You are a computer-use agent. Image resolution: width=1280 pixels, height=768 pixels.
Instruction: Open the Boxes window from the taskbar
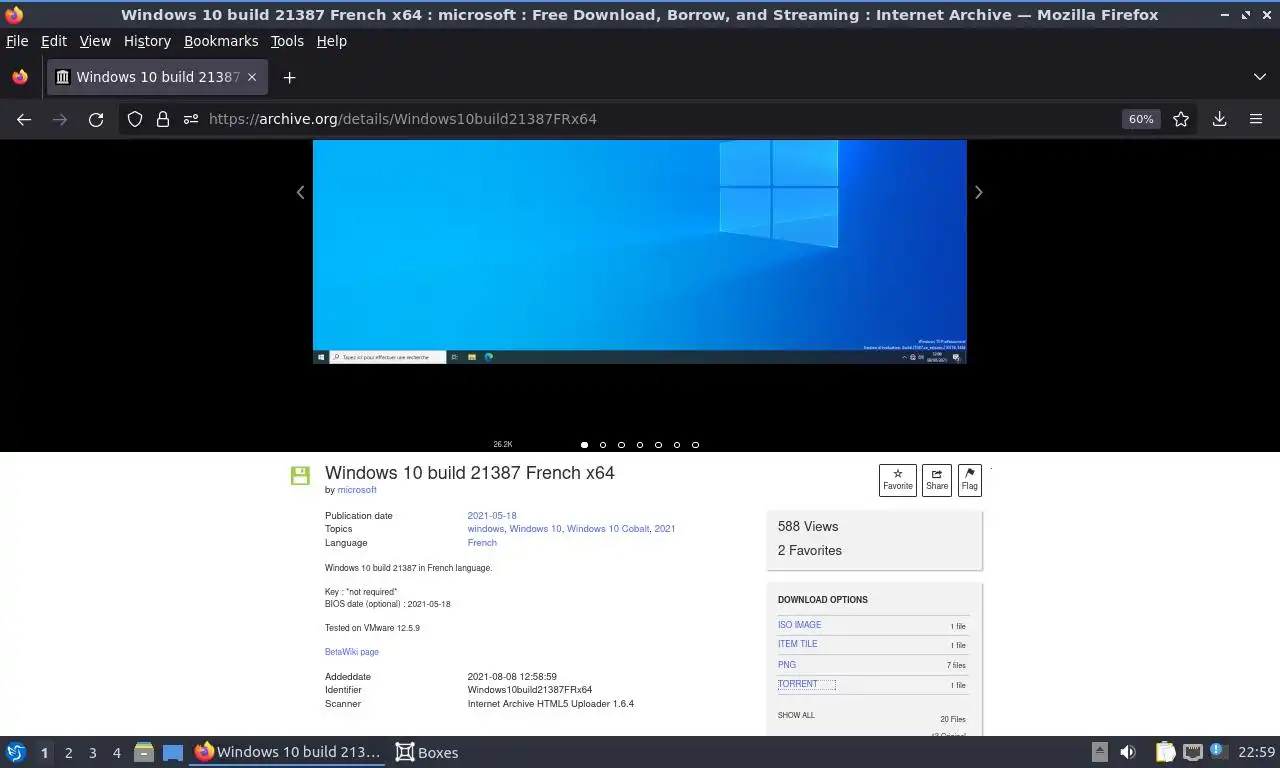pyautogui.click(x=427, y=752)
